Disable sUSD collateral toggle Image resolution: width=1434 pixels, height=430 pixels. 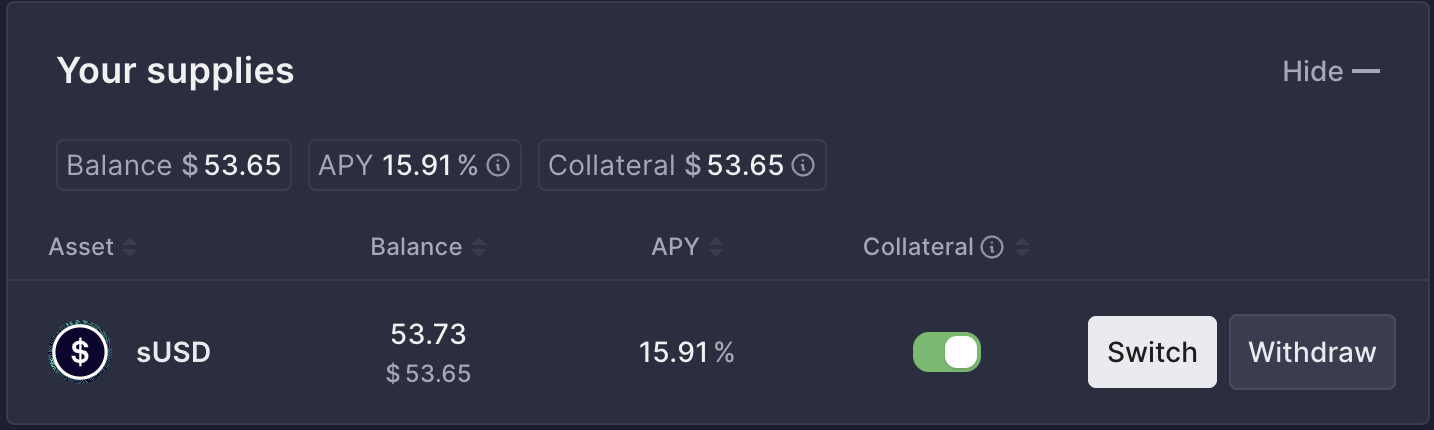947,352
